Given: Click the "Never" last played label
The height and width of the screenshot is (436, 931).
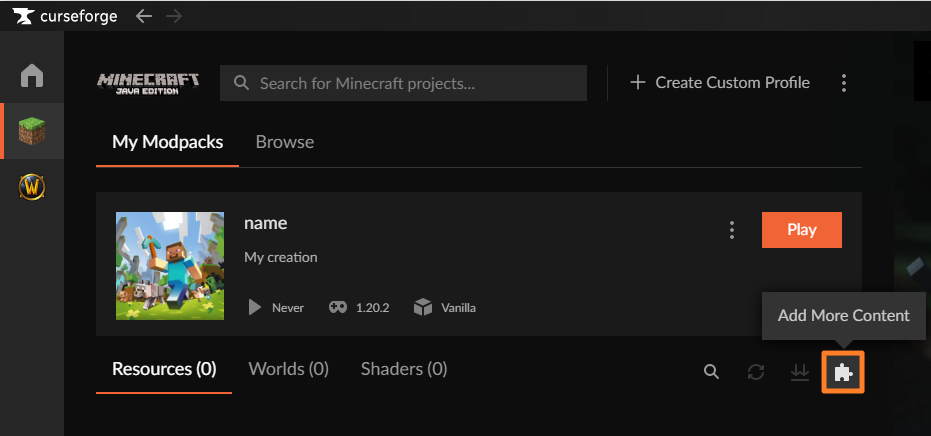Looking at the screenshot, I should point(288,308).
